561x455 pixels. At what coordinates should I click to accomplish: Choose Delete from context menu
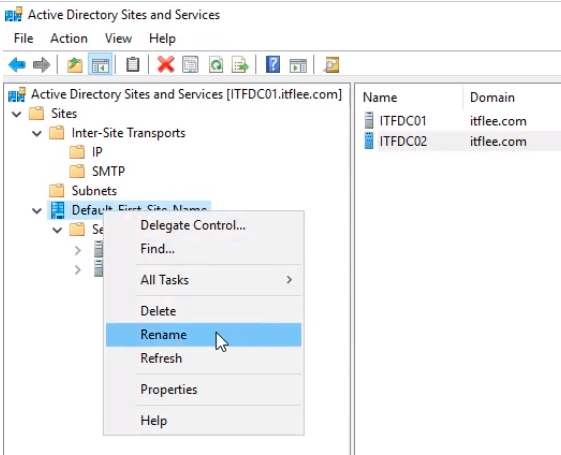pyautogui.click(x=204, y=311)
